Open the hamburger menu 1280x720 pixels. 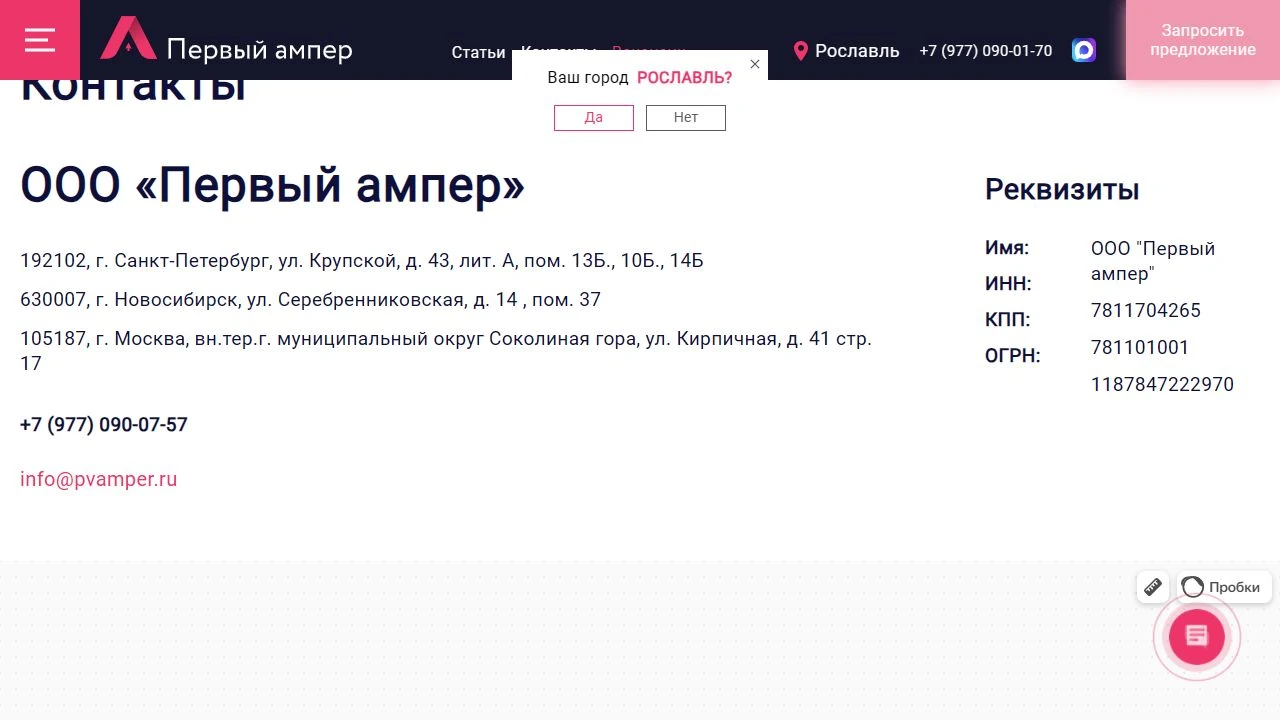pos(40,40)
